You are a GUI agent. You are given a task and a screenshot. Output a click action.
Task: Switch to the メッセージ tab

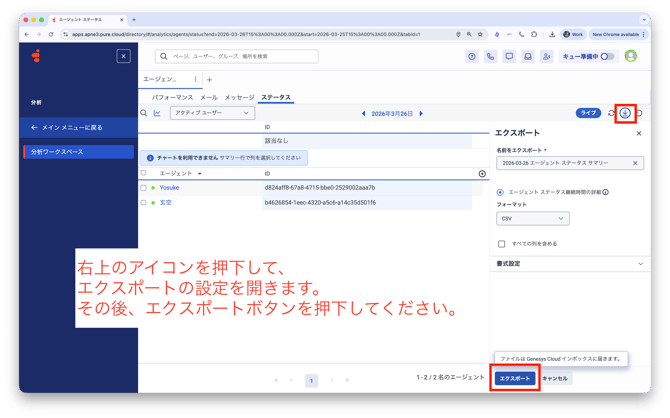tap(239, 97)
